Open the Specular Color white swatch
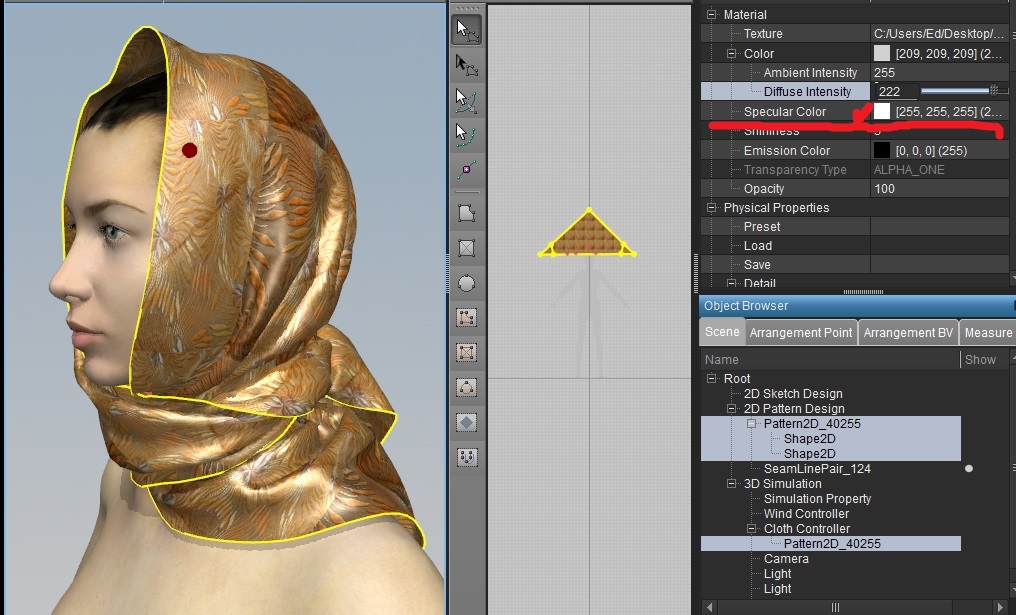 coord(882,111)
